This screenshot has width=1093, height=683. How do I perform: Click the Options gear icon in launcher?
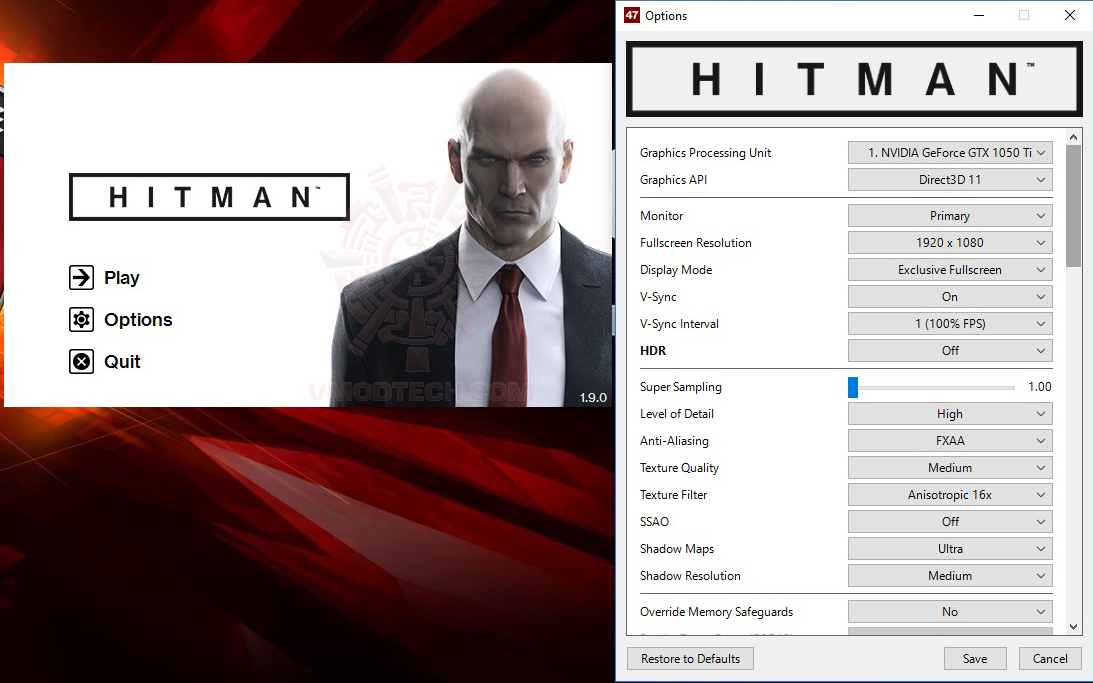(x=82, y=319)
